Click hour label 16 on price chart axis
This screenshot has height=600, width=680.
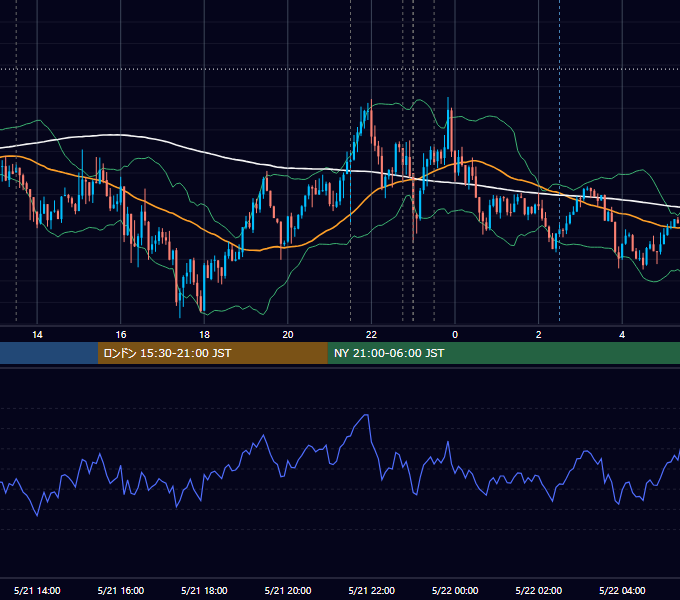pyautogui.click(x=121, y=335)
